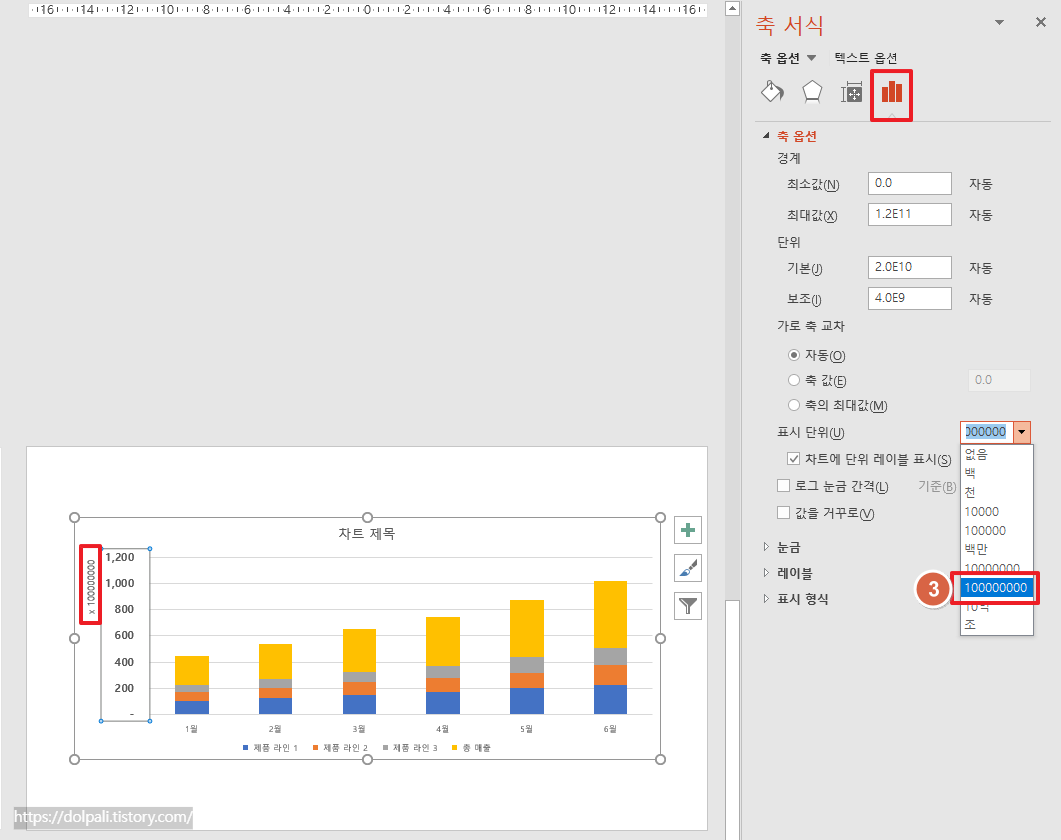Open the Axis Options bar chart tab
The width and height of the screenshot is (1061, 840).
pos(891,92)
